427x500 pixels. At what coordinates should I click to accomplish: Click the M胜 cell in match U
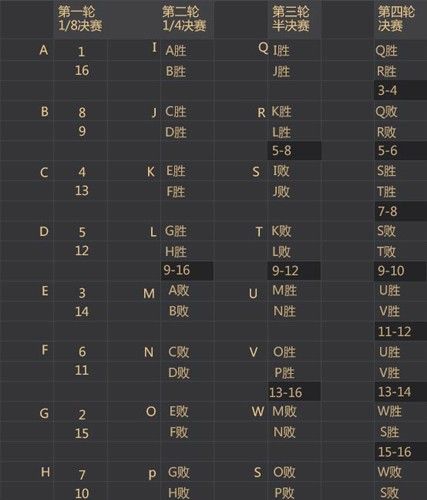284,290
